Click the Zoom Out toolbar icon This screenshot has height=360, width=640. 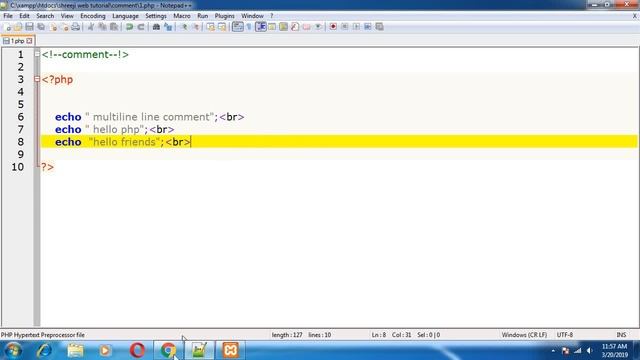(196, 27)
